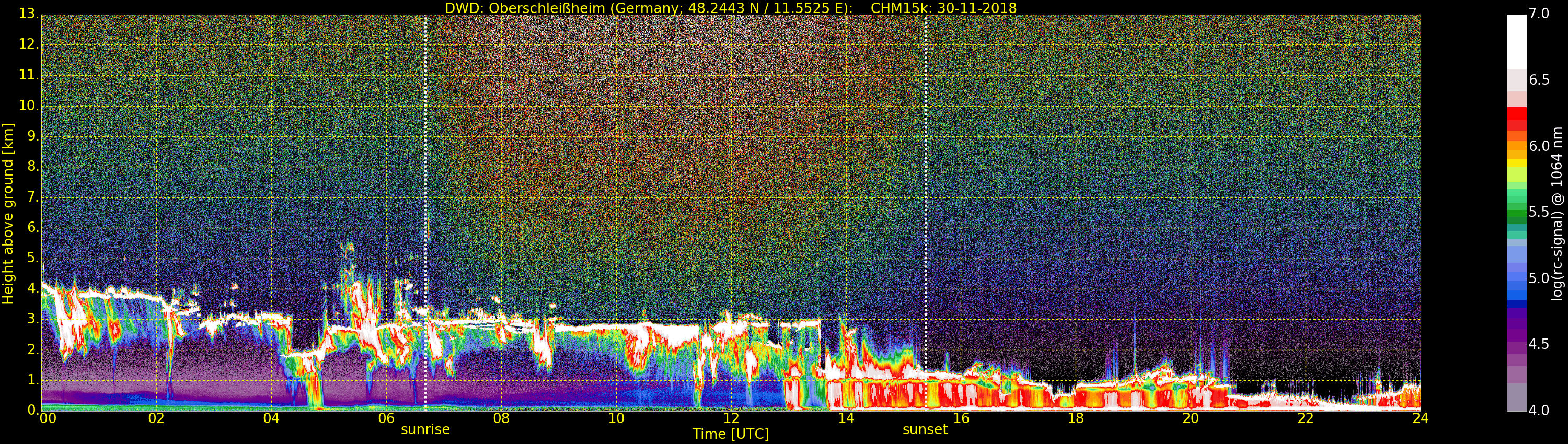Click the 4.0 tick label on the colorbar

(1539, 411)
